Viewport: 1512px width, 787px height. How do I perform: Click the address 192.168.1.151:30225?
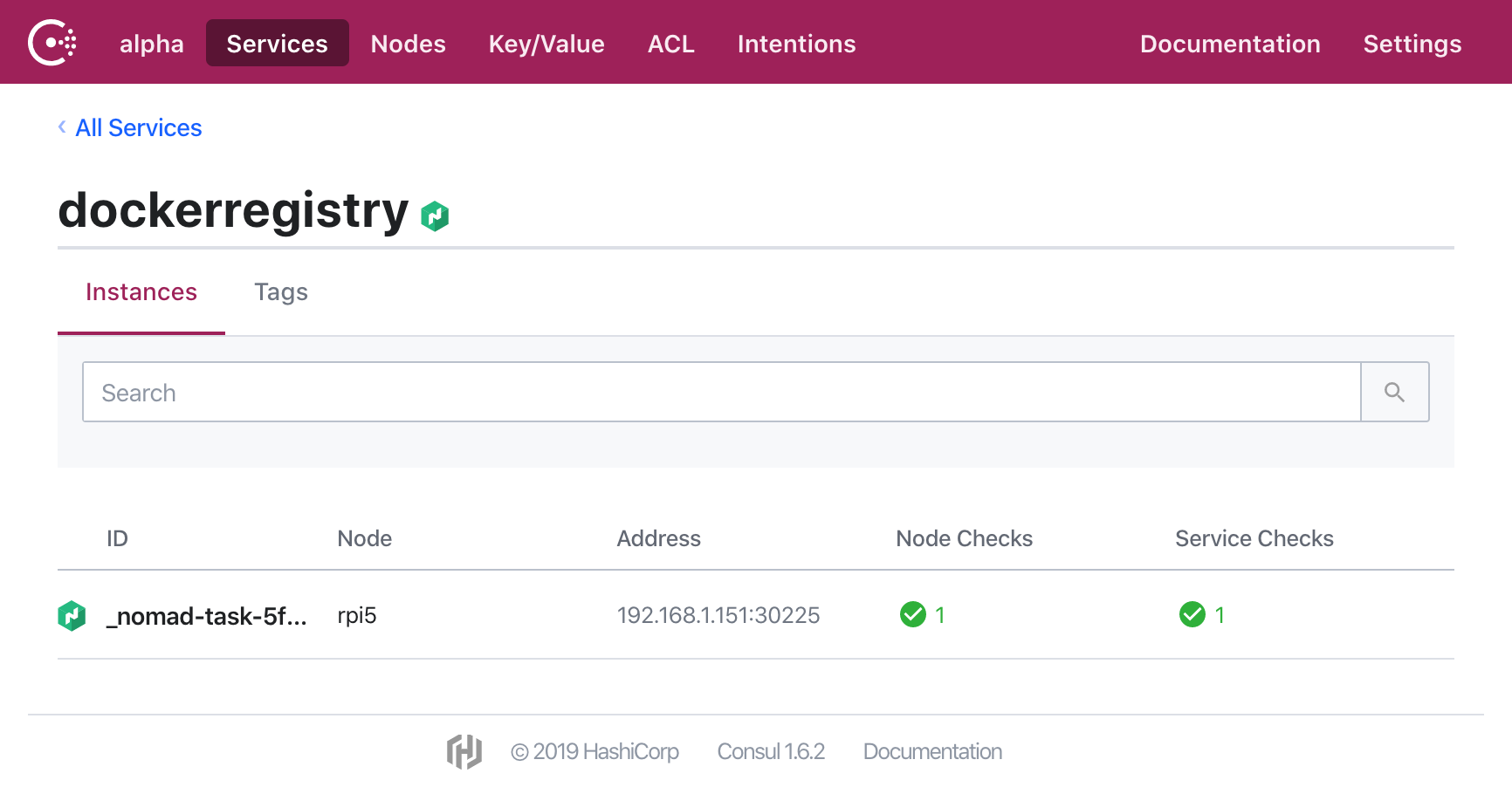coord(718,616)
